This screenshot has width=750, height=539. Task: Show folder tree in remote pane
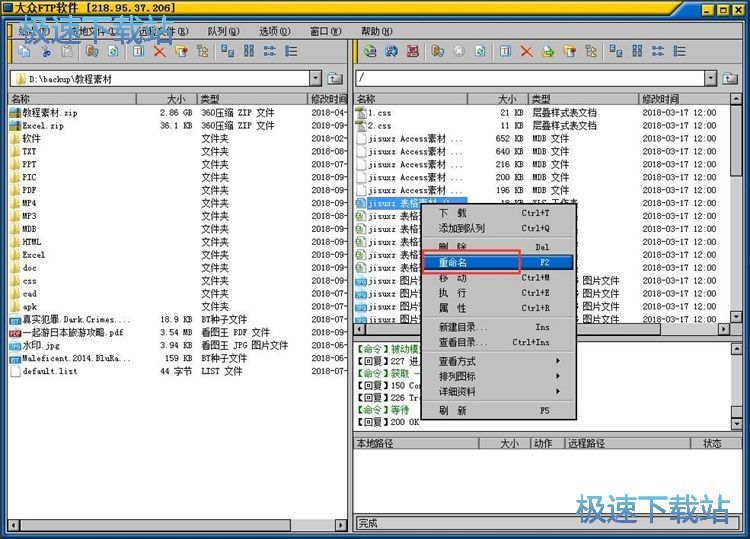click(591, 51)
